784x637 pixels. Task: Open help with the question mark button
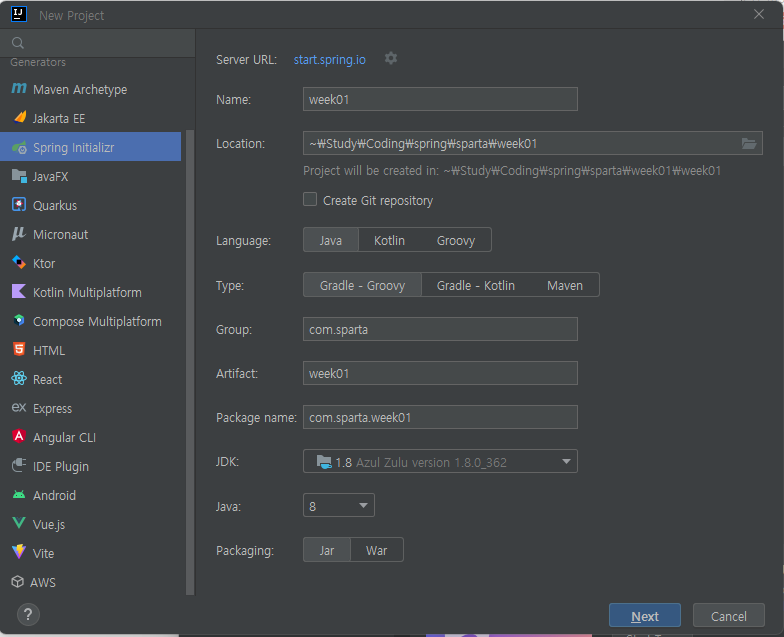click(28, 614)
